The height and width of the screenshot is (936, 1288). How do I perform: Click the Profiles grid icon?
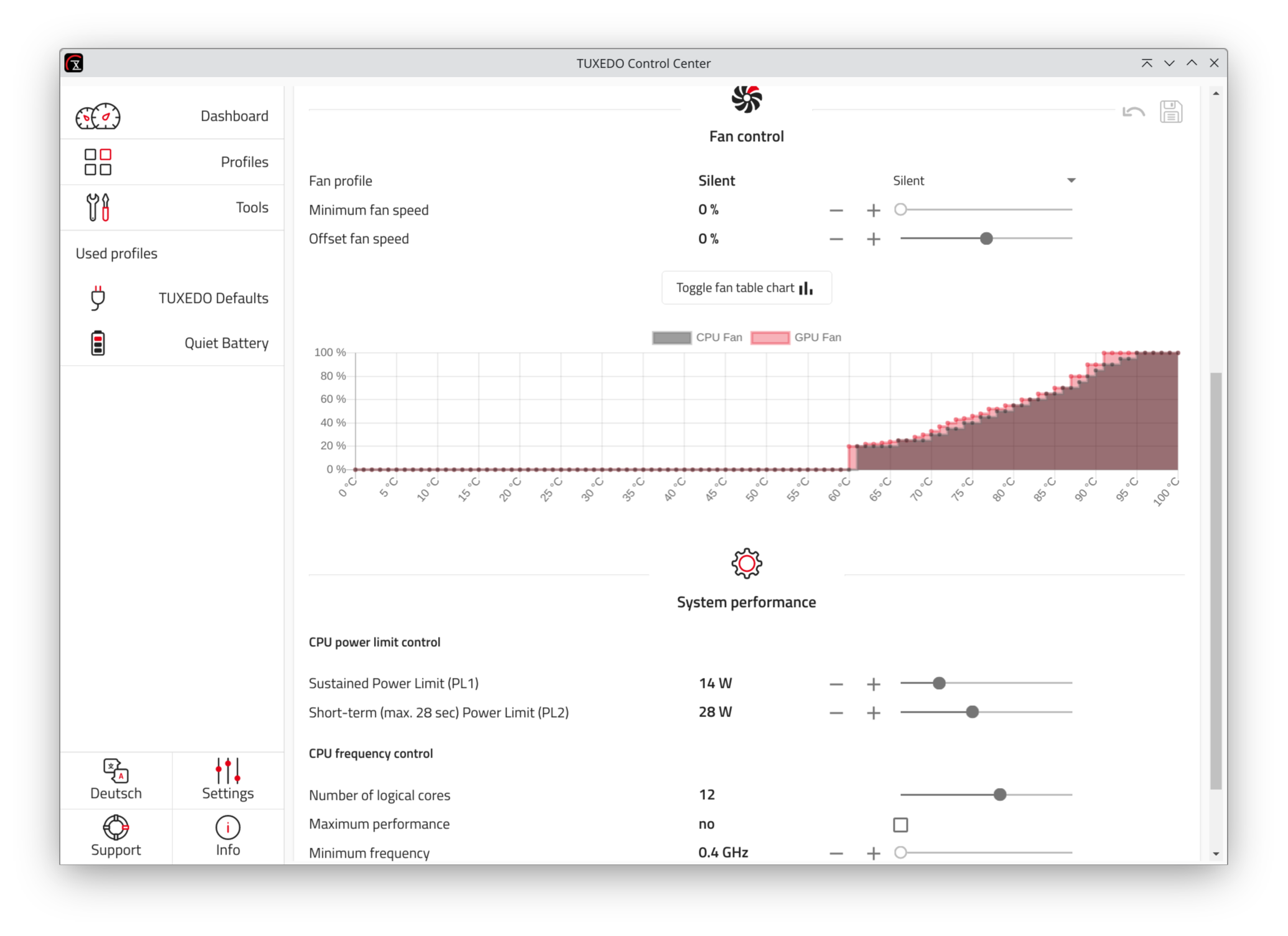pyautogui.click(x=98, y=162)
